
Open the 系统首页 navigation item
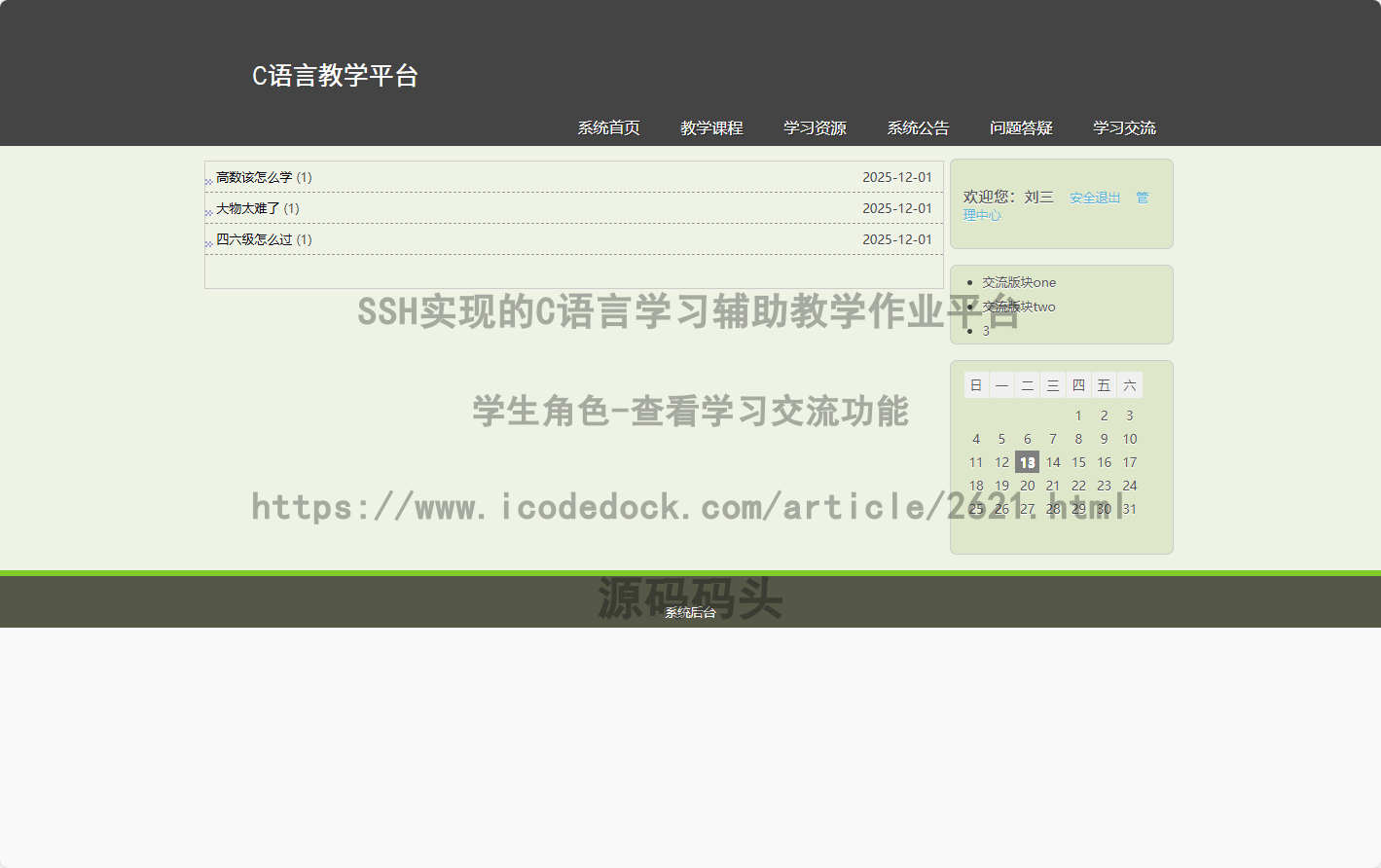[608, 127]
